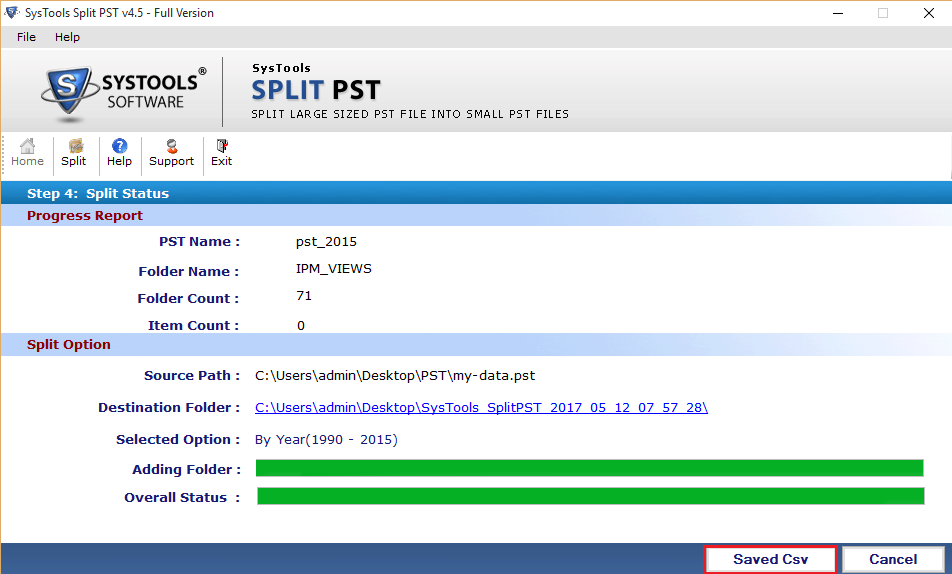The width and height of the screenshot is (952, 574).
Task: Open the Split tool in toolbar
Action: (73, 152)
